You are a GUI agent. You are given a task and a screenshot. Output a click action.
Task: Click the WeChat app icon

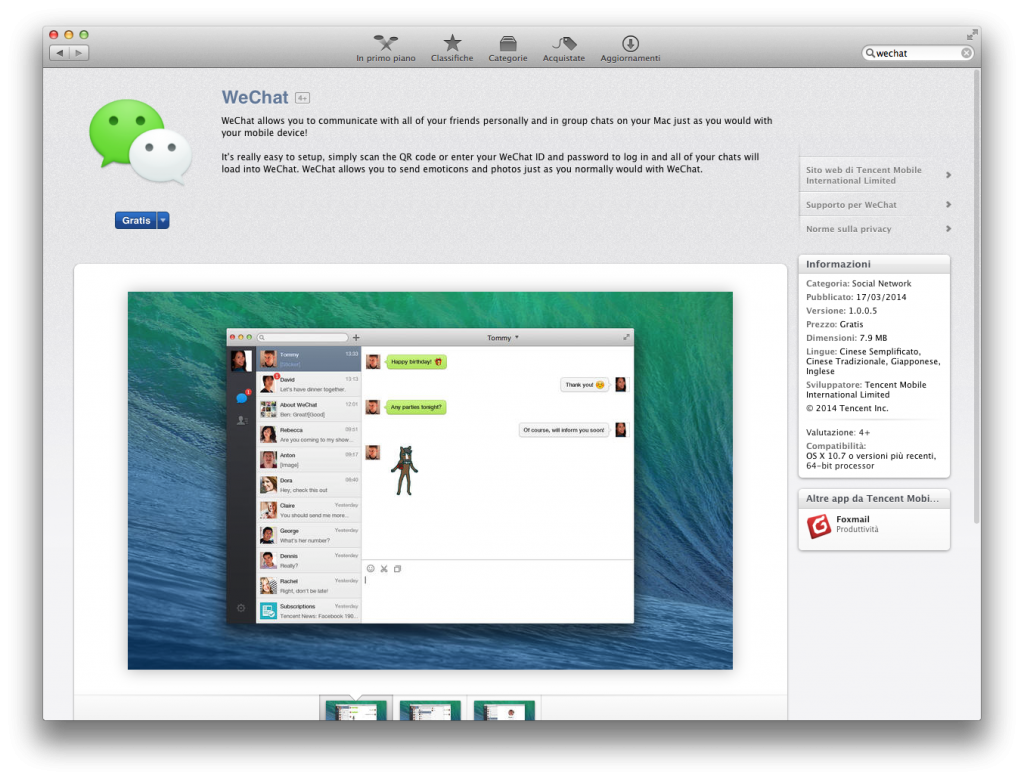(143, 141)
